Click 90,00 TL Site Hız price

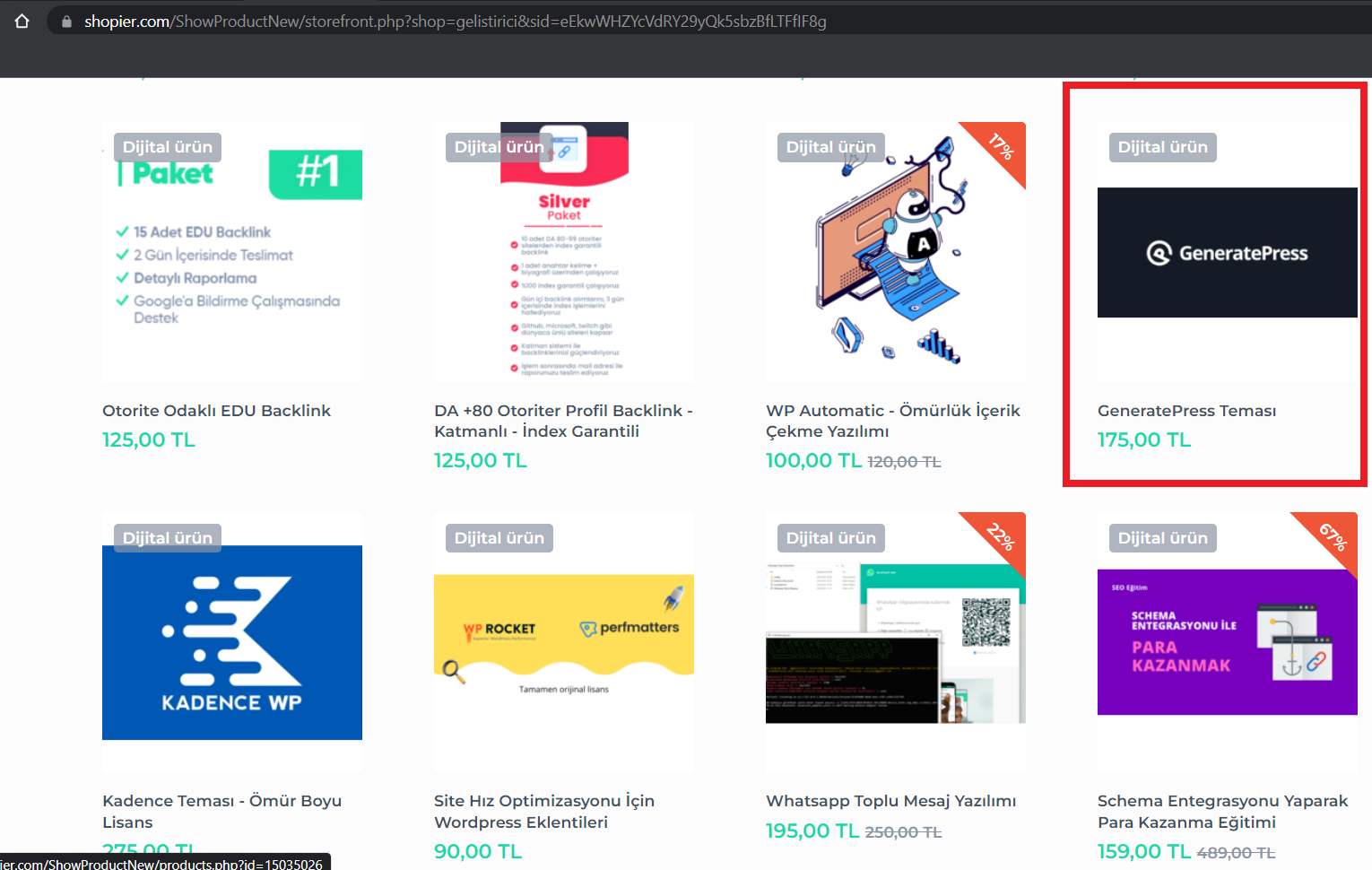coord(478,851)
